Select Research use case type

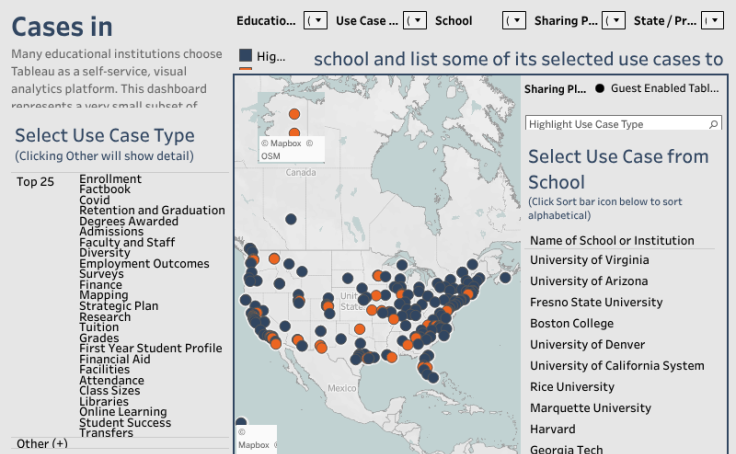click(x=105, y=317)
